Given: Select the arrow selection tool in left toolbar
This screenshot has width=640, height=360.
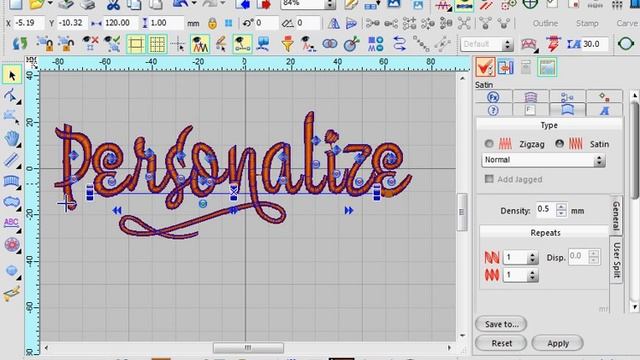Looking at the screenshot, I should [12, 75].
